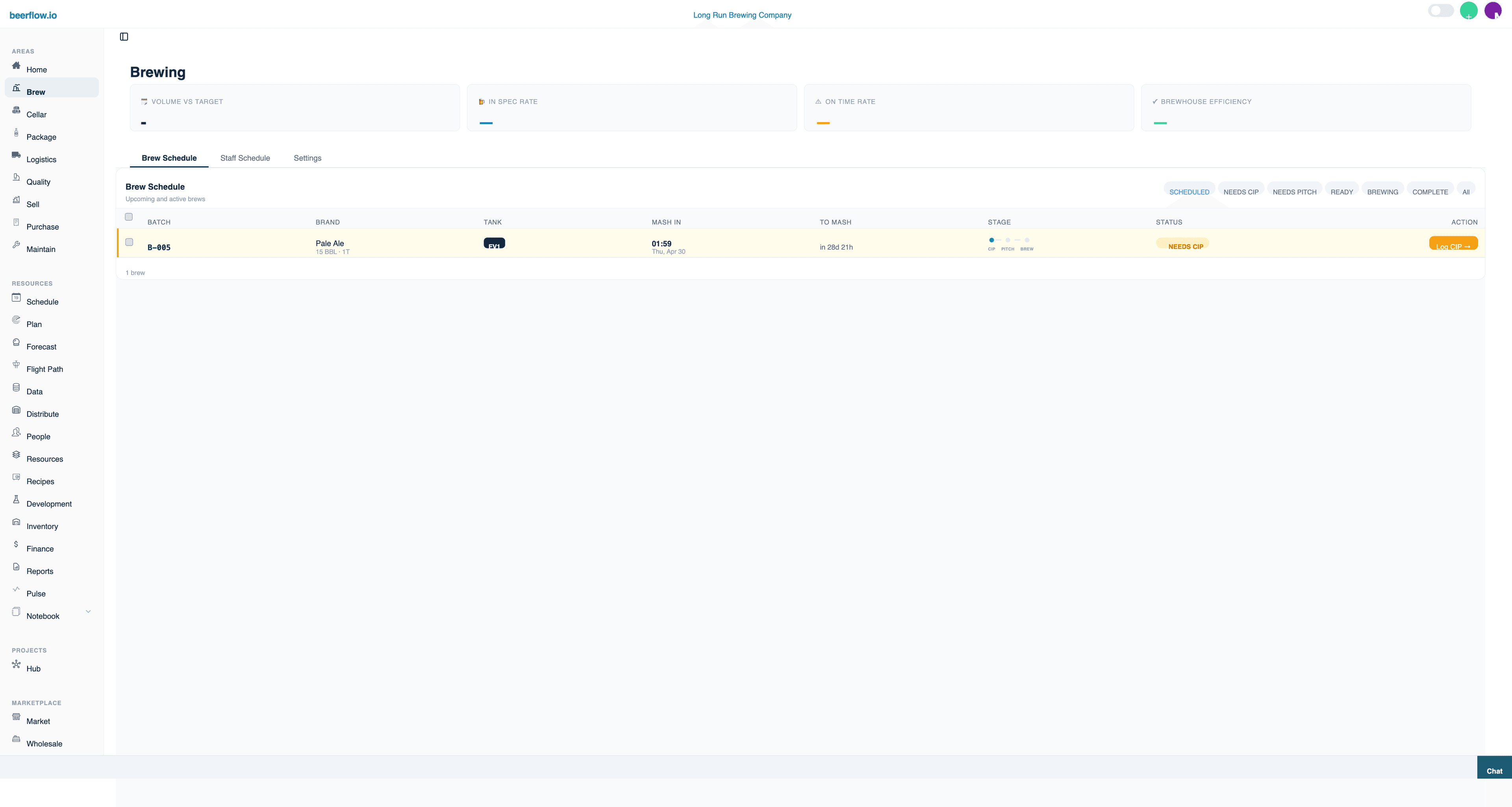This screenshot has width=1512, height=807.
Task: Click the Logistics truck icon
Action: point(17,155)
